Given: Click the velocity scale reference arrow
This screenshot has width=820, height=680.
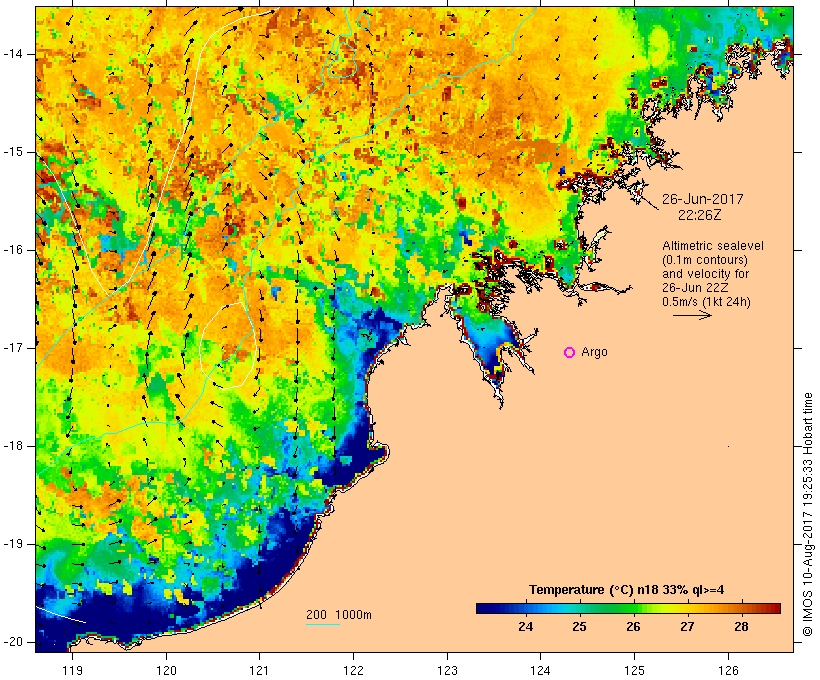Looking at the screenshot, I should tap(692, 315).
